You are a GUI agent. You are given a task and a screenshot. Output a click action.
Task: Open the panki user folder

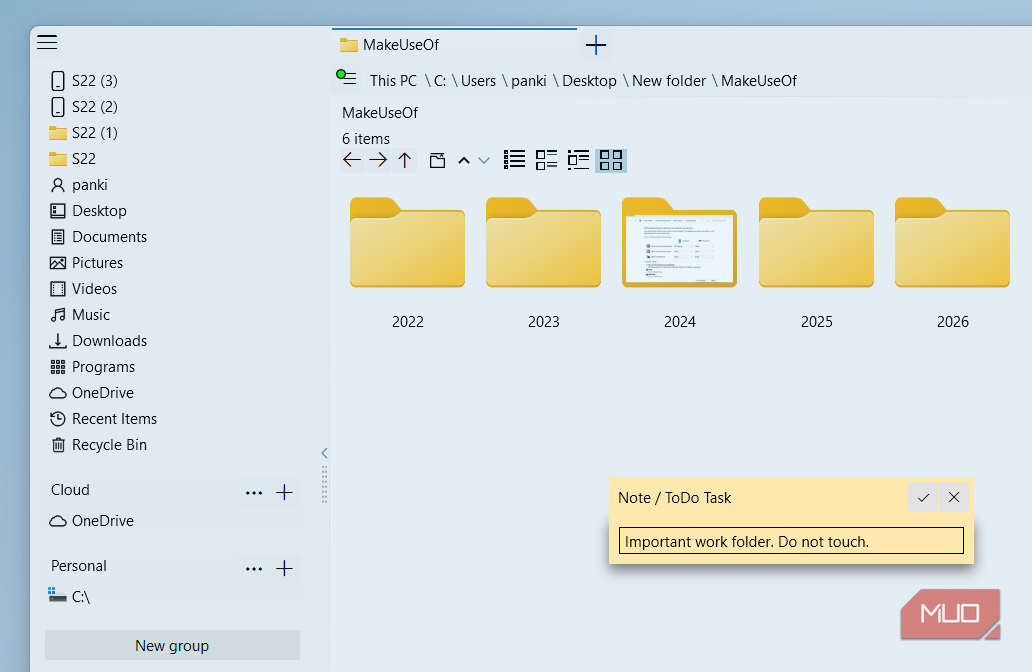pyautogui.click(x=78, y=185)
